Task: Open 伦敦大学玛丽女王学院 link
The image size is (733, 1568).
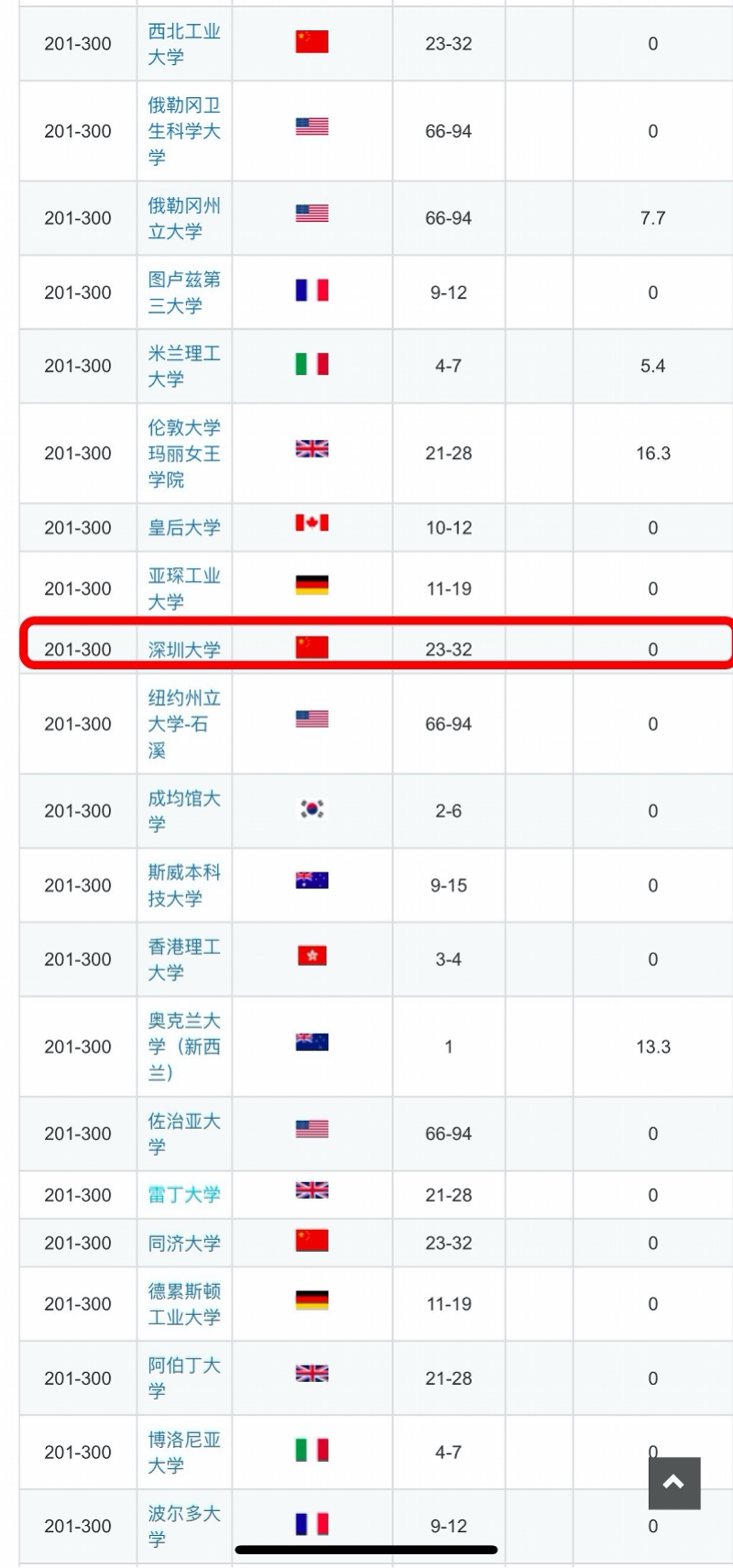Action: (x=184, y=453)
